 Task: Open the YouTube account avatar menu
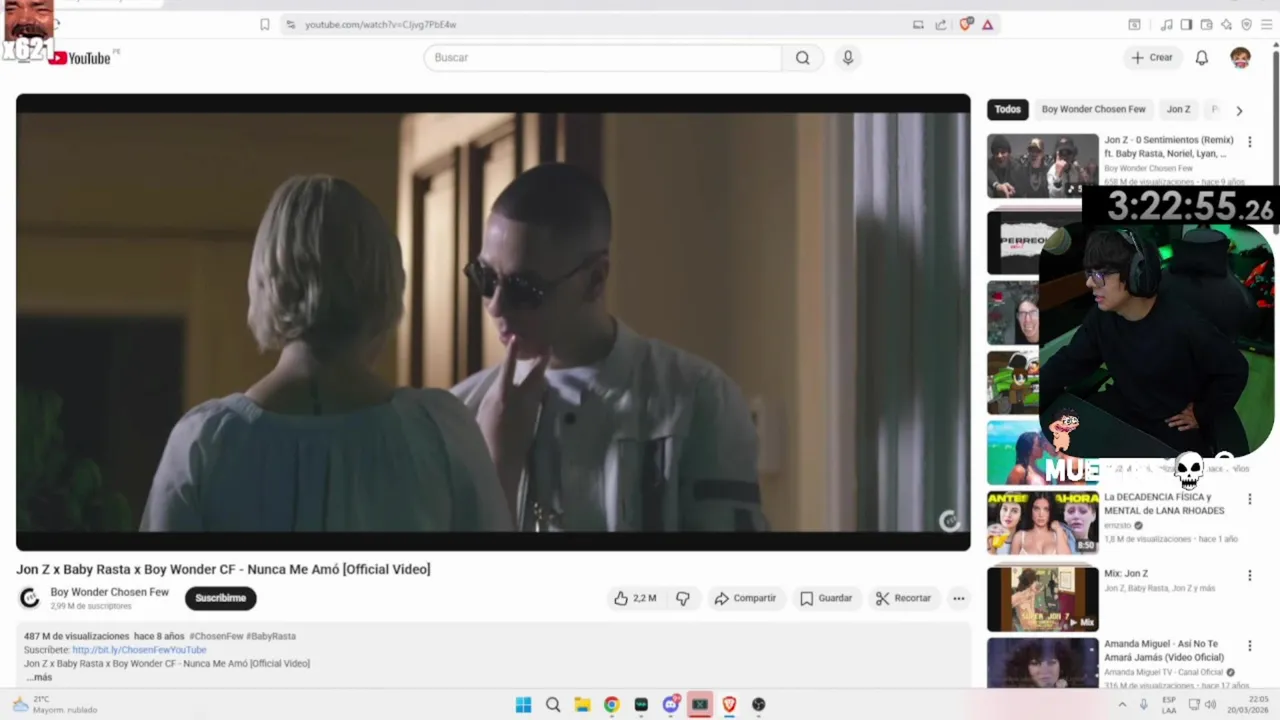[x=1240, y=58]
